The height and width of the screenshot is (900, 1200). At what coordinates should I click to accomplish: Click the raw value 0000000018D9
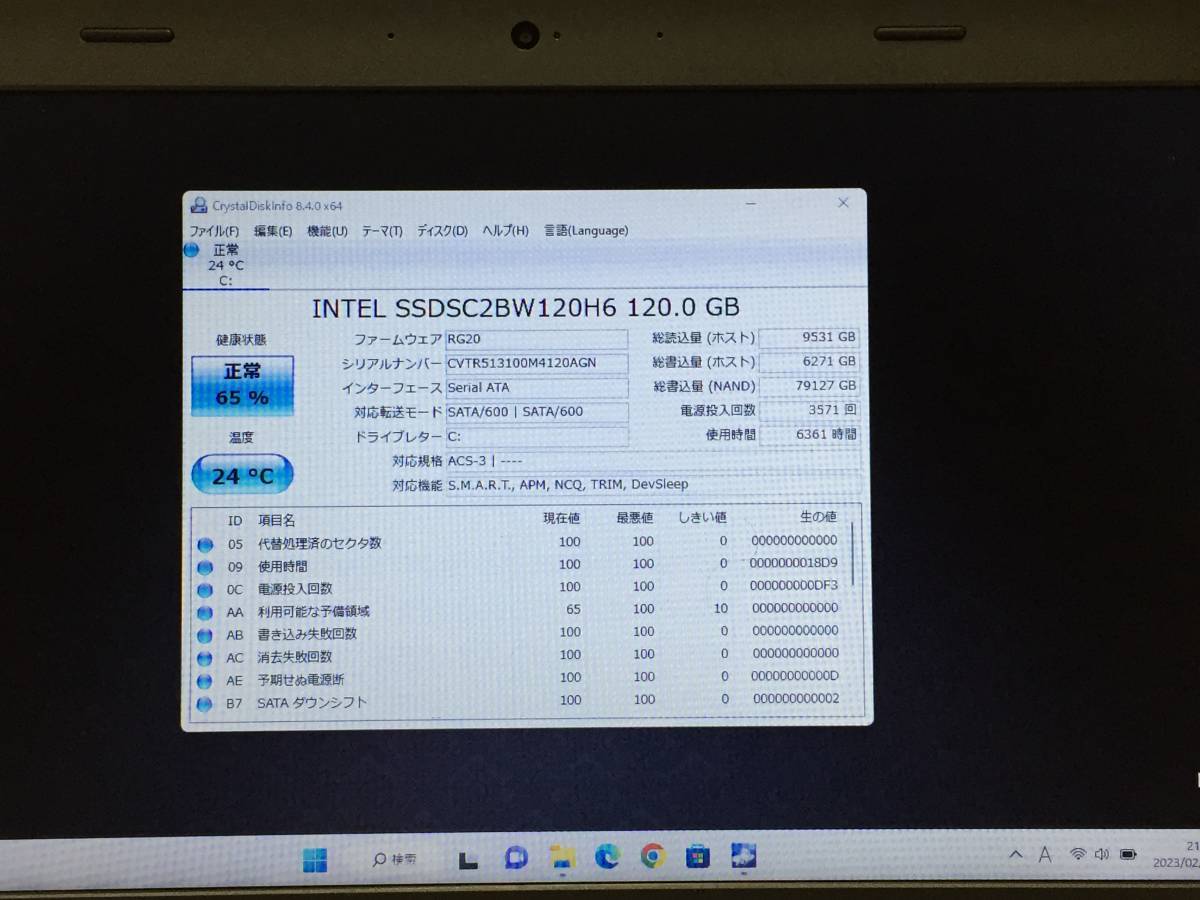pos(795,563)
